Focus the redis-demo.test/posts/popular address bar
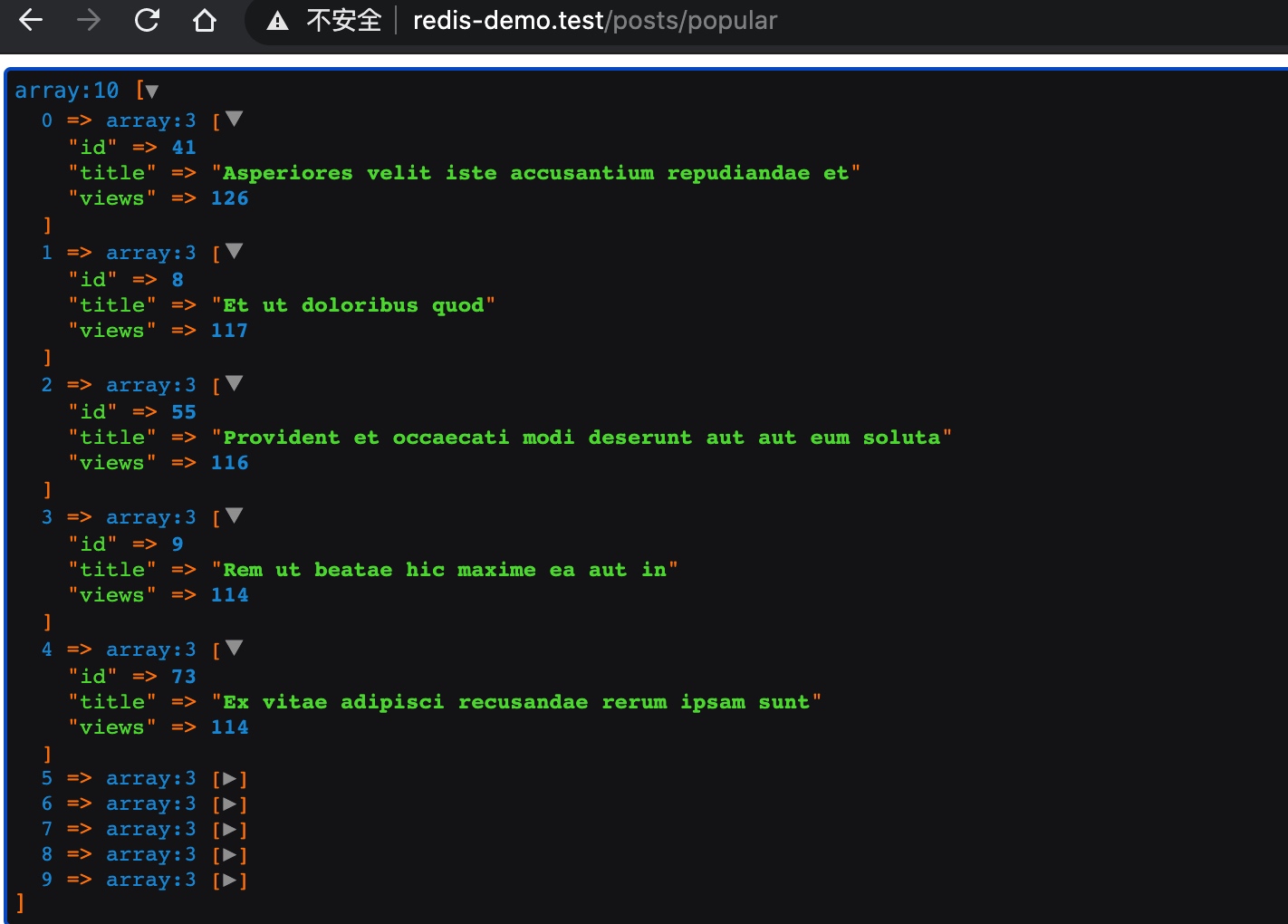The height and width of the screenshot is (924, 1288). tap(595, 20)
